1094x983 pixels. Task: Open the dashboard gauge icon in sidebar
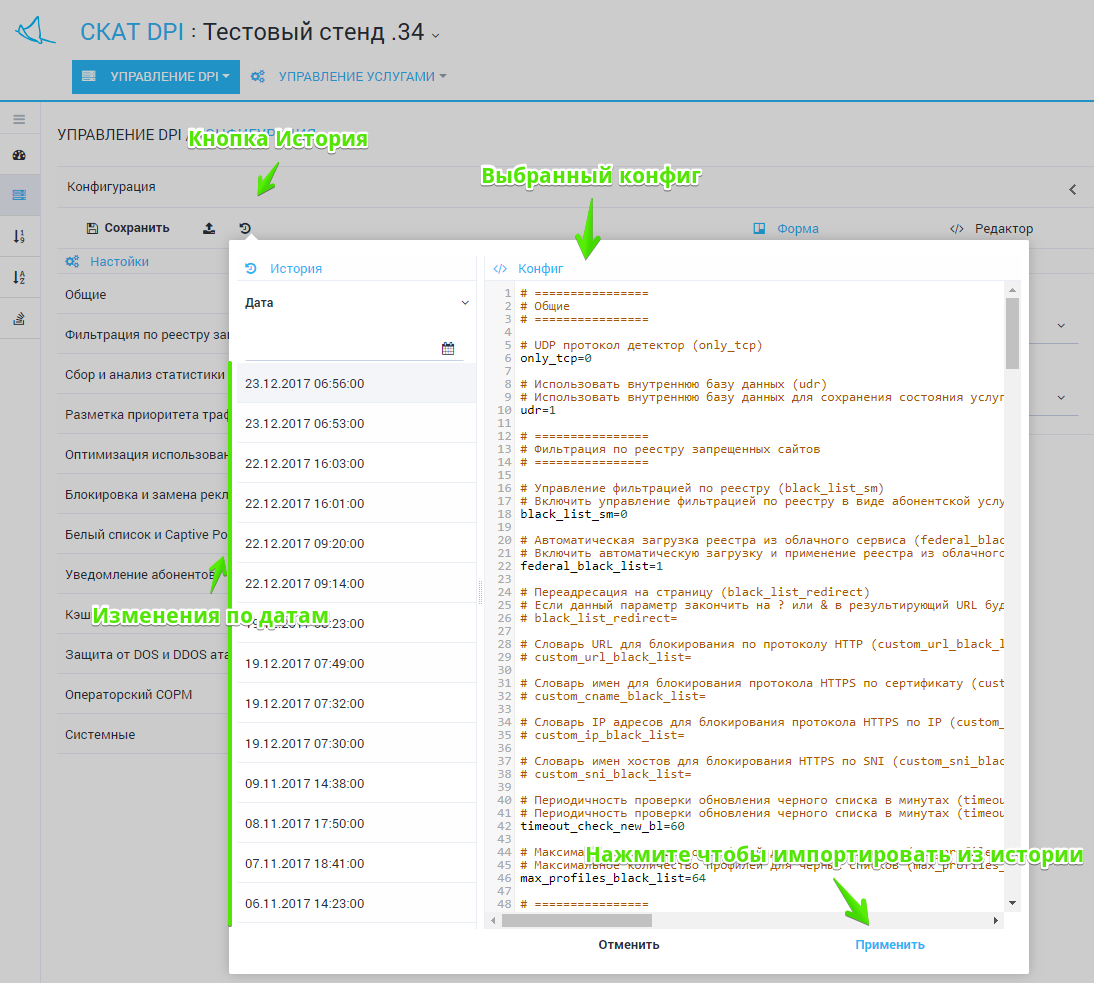click(19, 155)
